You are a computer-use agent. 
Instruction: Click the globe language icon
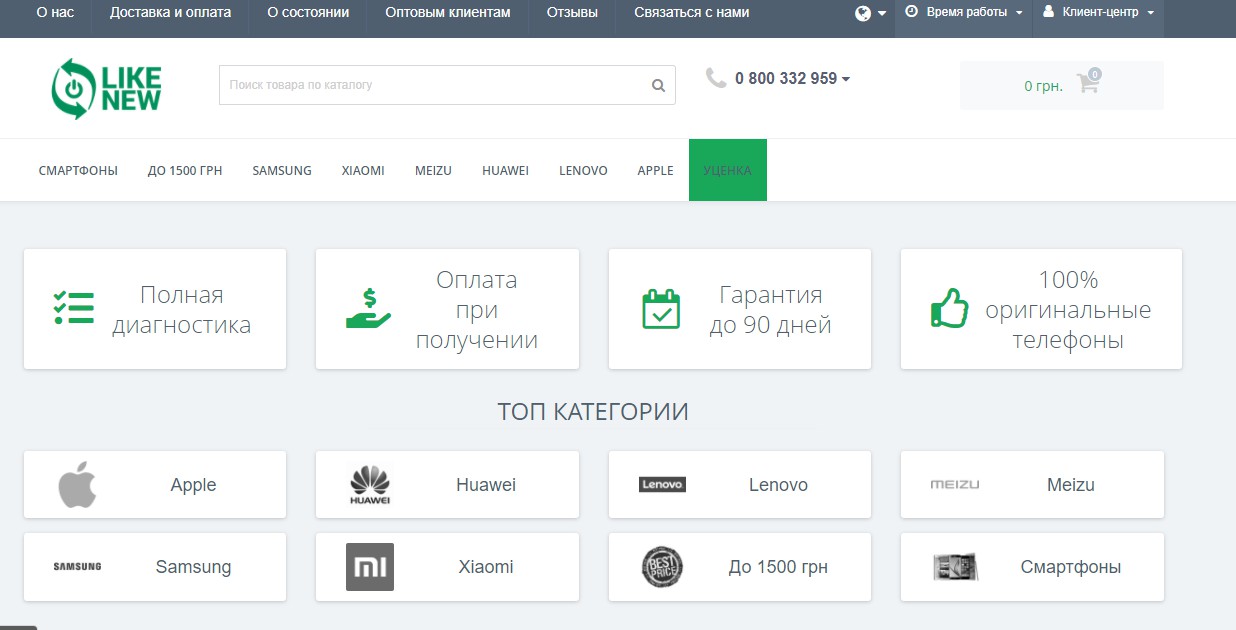[x=863, y=13]
